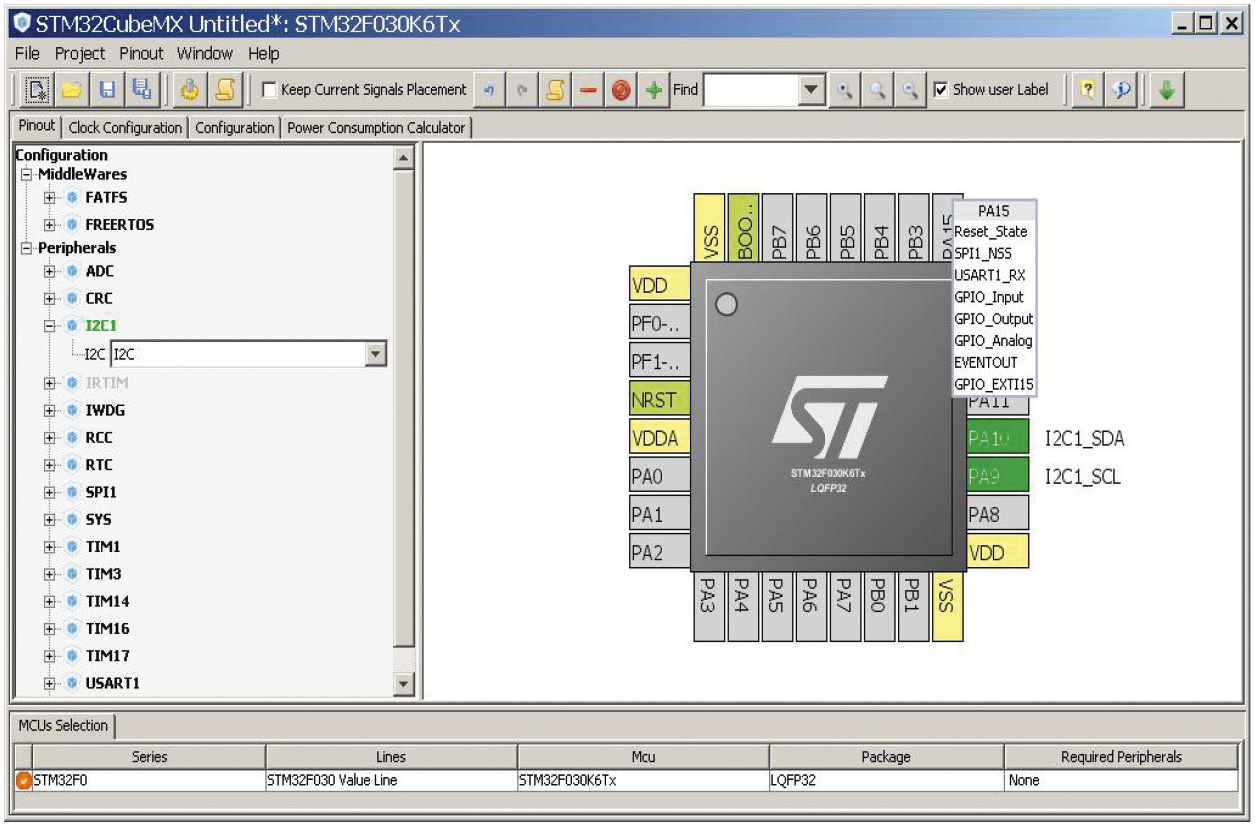
Task: Open the Power Consumption Calculator tab
Action: pos(376,128)
